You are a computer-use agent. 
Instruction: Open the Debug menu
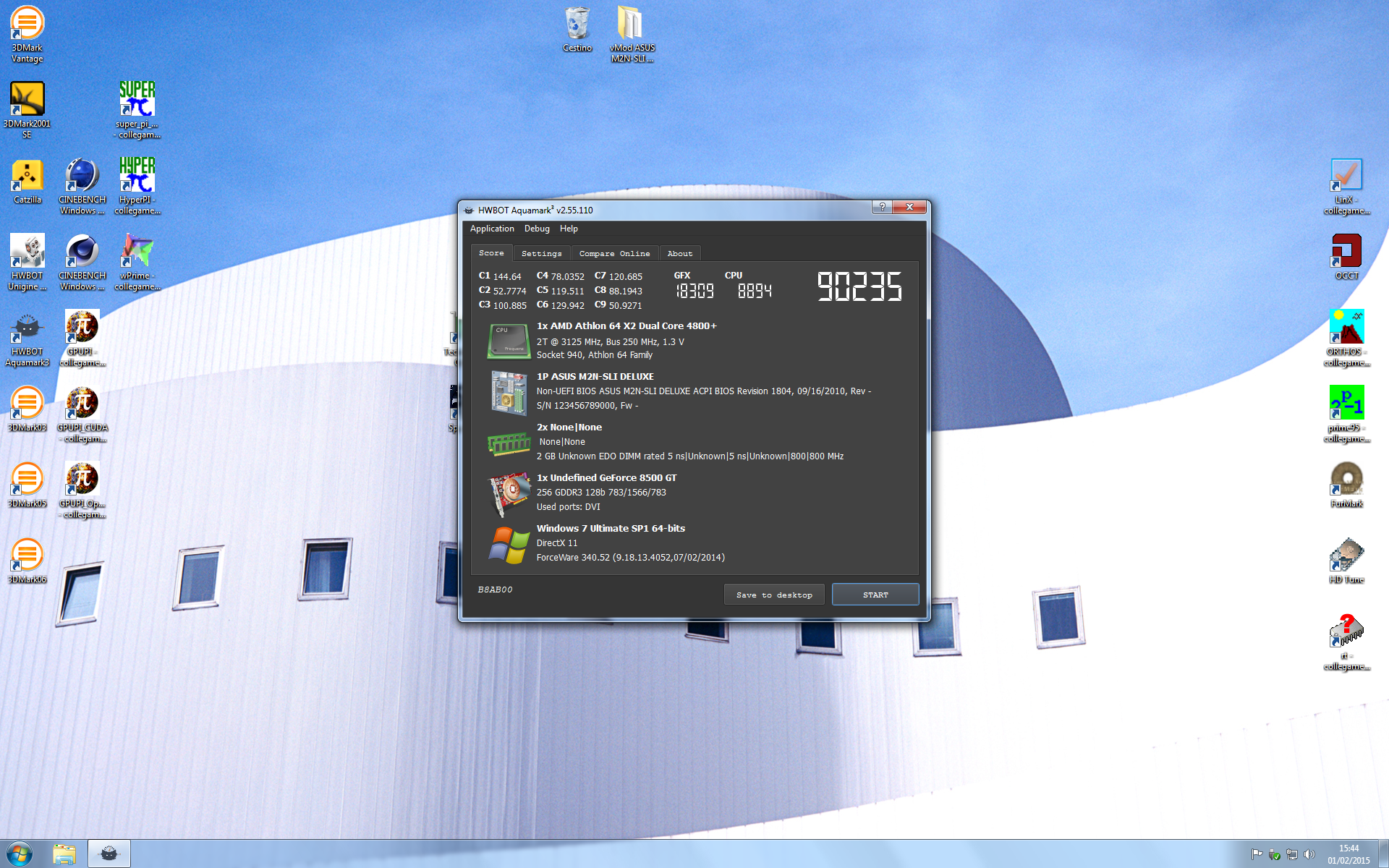tap(537, 229)
